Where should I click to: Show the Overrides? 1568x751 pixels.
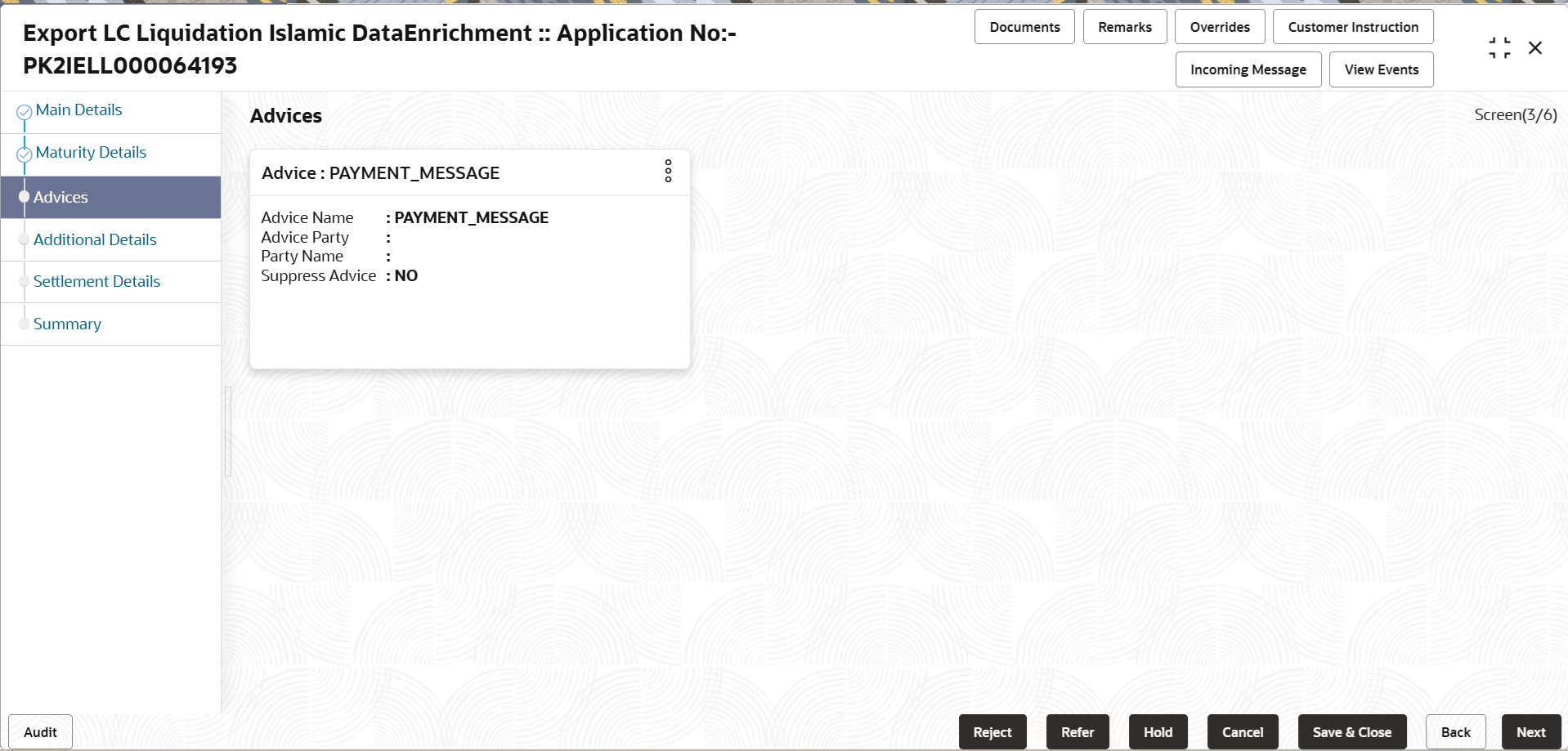[x=1220, y=27]
